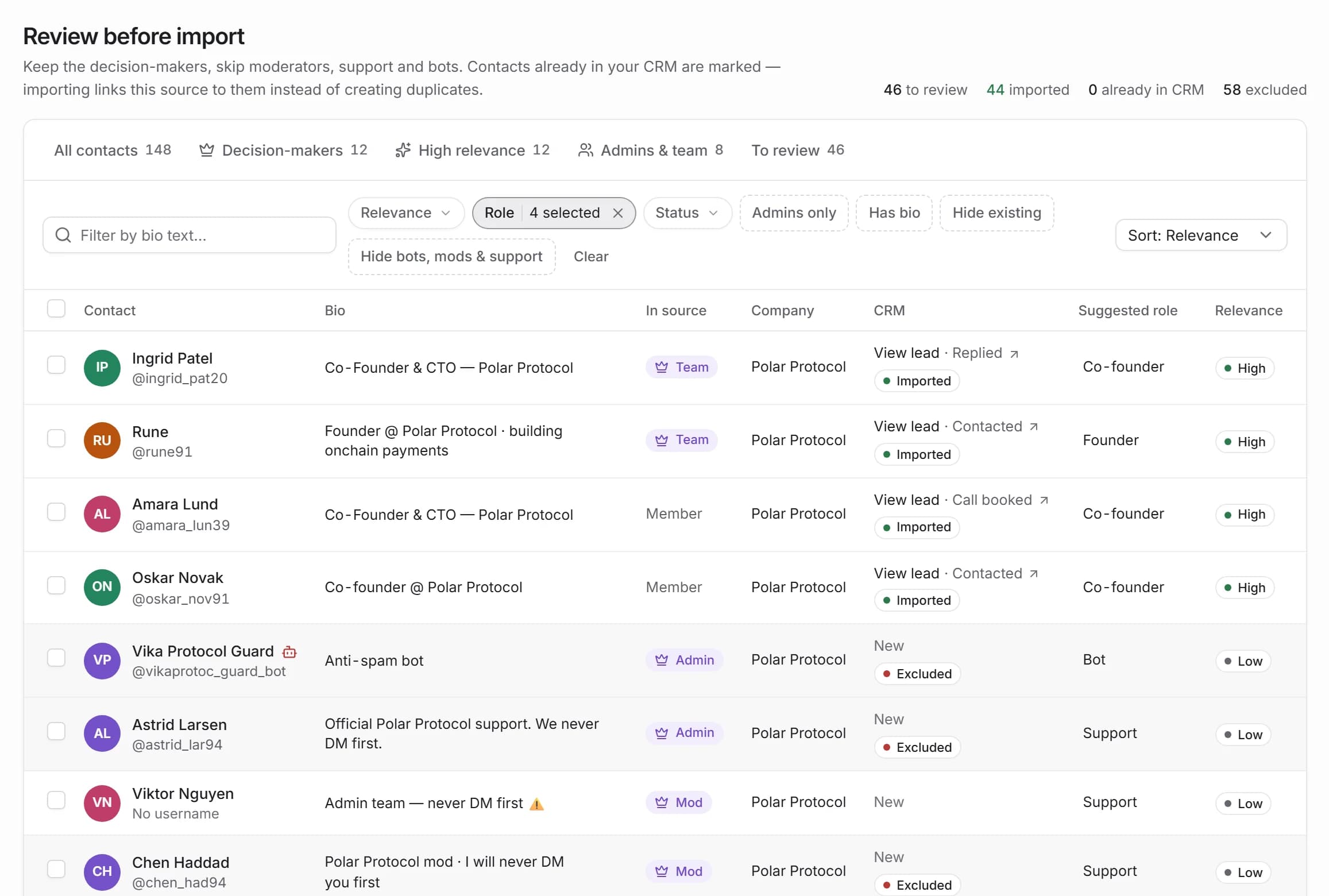Screen dimensions: 1329x896
Task: Toggle the Has bio filter chip
Action: coord(894,213)
